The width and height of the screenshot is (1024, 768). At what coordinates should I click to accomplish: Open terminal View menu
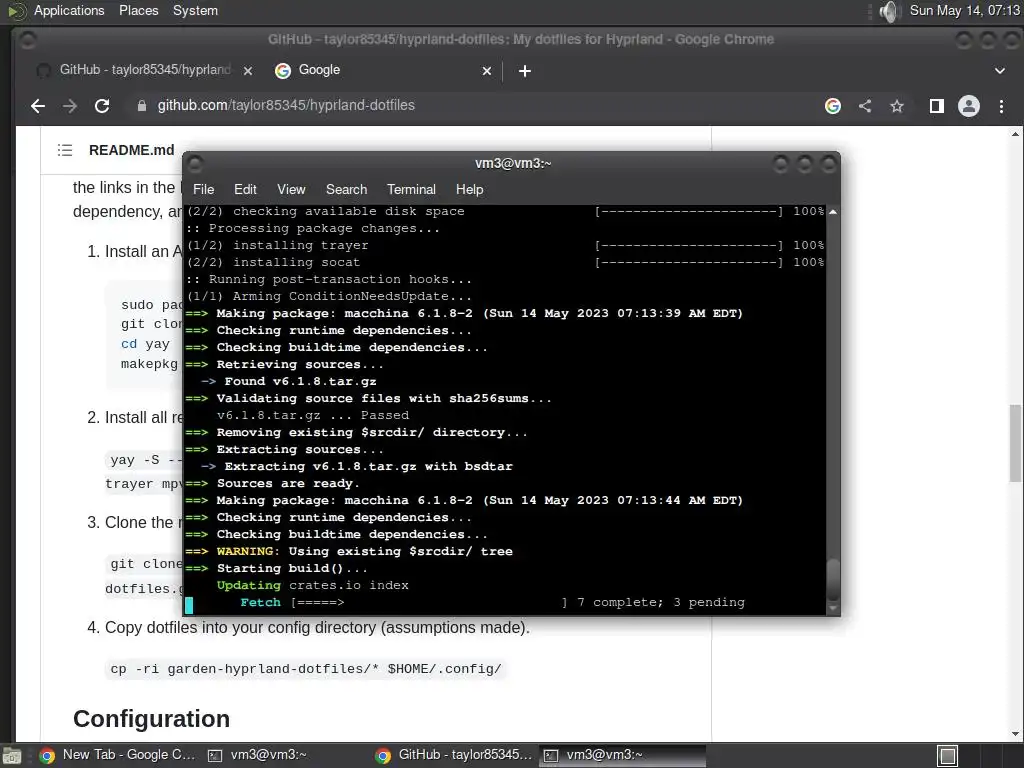[291, 189]
